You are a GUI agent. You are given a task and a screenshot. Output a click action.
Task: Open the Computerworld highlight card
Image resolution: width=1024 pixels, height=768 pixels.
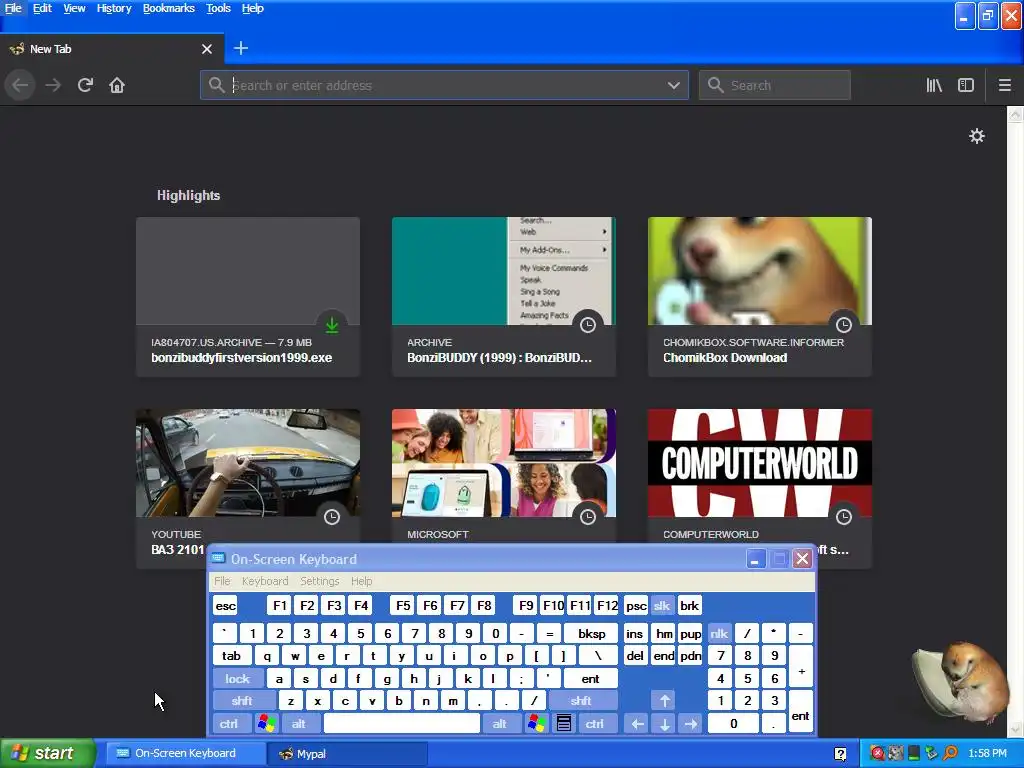[760, 475]
